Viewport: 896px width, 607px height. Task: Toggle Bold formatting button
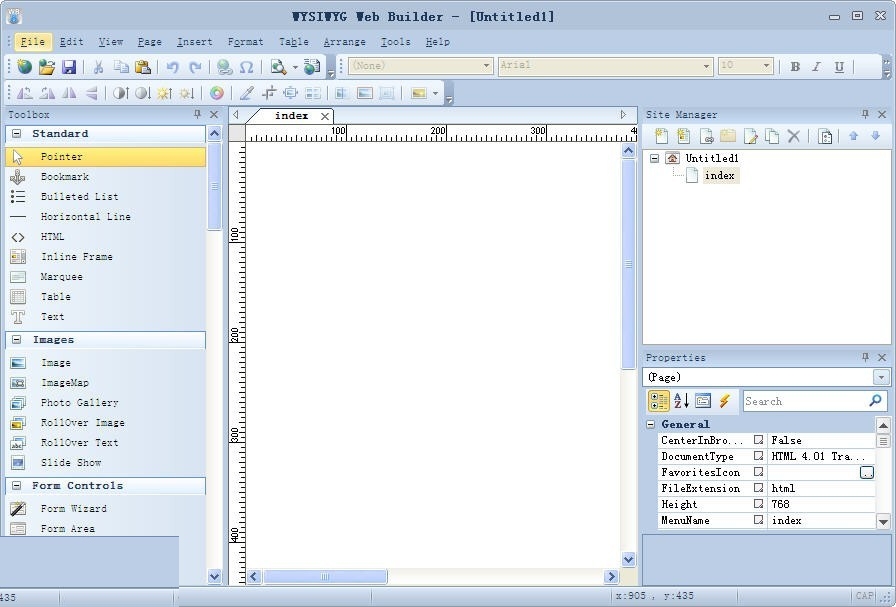tap(795, 66)
